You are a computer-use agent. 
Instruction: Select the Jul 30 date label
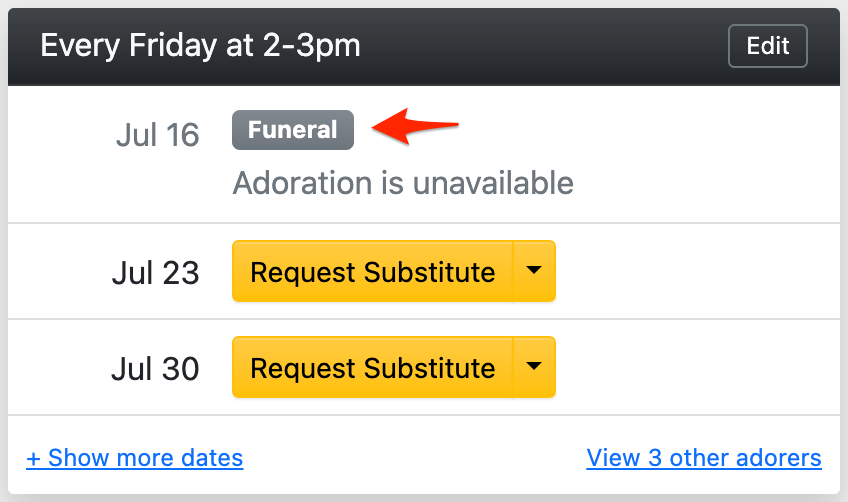tap(155, 369)
